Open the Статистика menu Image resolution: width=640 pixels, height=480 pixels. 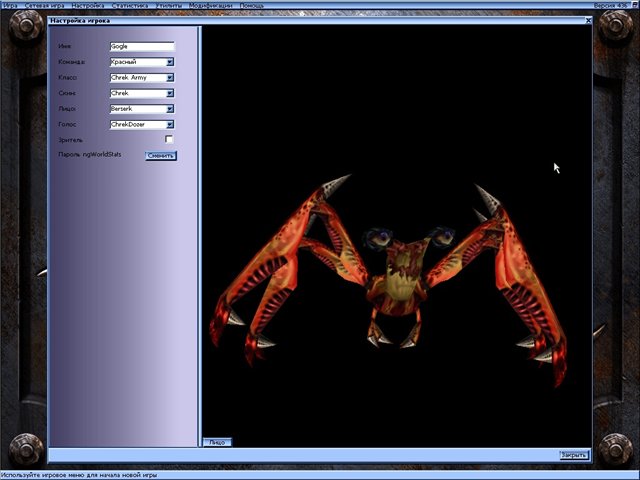pos(129,5)
